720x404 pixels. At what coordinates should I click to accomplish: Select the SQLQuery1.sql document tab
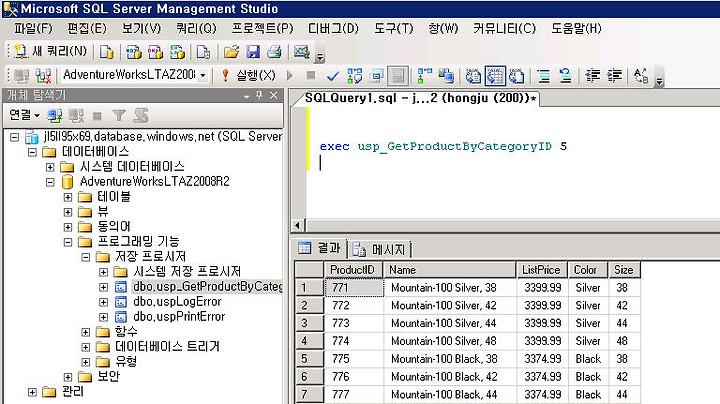pyautogui.click(x=420, y=98)
